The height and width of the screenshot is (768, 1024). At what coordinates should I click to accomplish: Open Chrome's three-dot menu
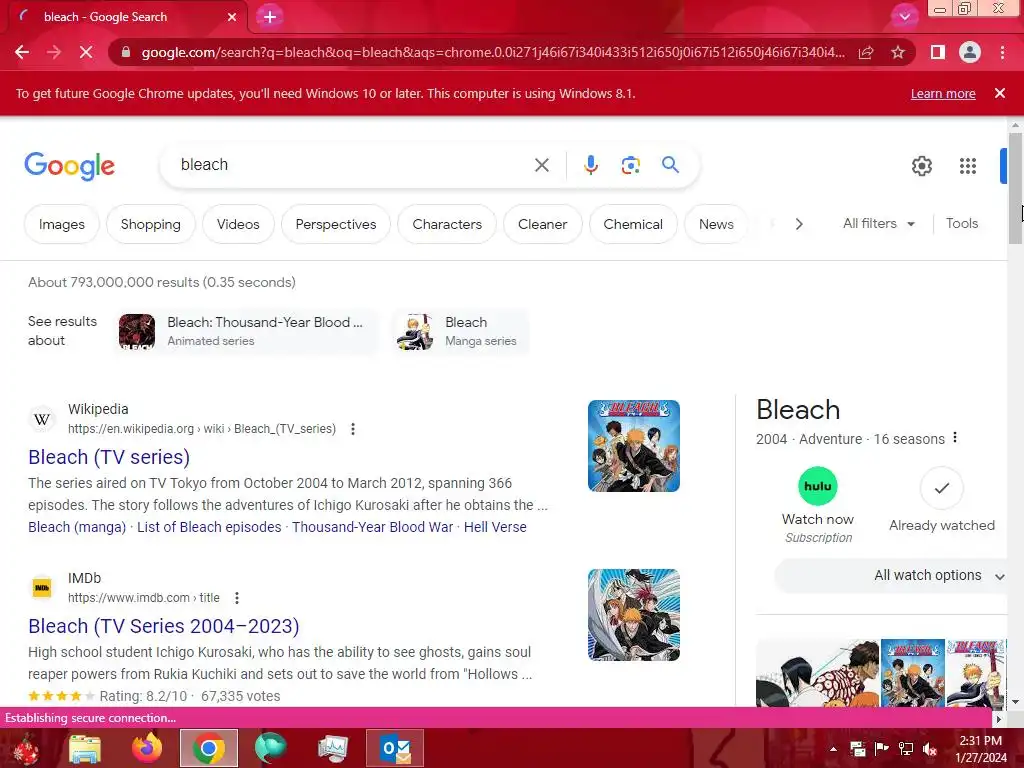pyautogui.click(x=1002, y=52)
